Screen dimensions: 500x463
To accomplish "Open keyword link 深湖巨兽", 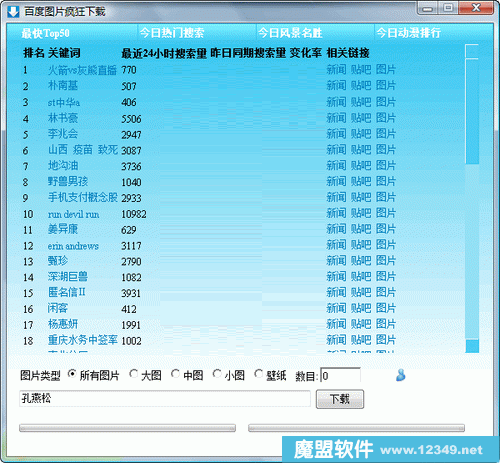I will tap(68, 276).
